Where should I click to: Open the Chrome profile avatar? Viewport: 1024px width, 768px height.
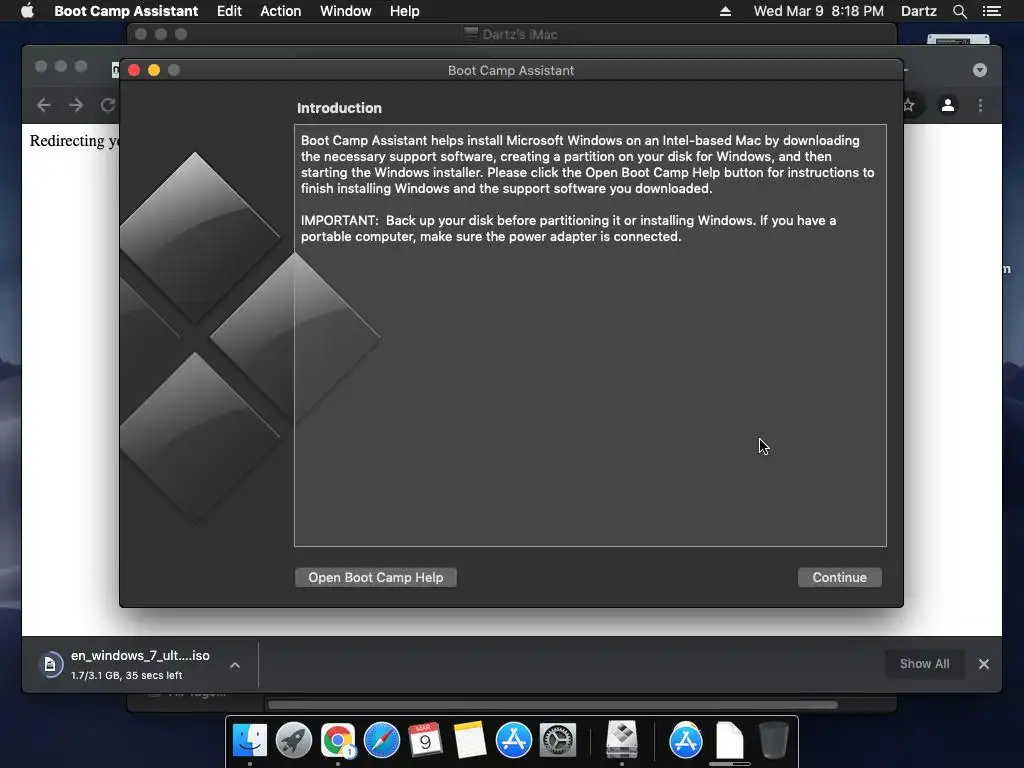(948, 105)
